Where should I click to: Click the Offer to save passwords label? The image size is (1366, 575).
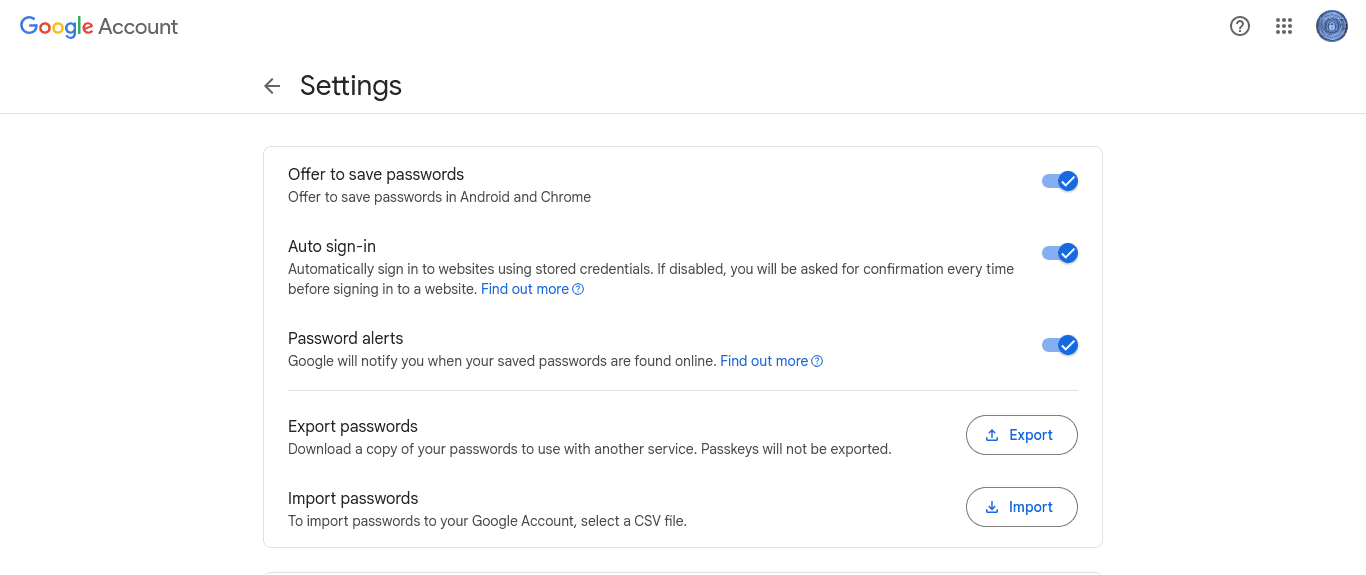(x=376, y=174)
